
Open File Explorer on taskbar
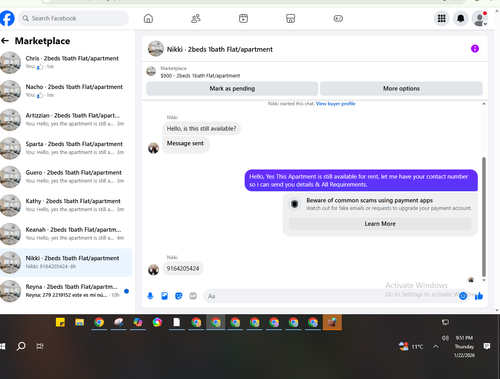(x=80, y=322)
